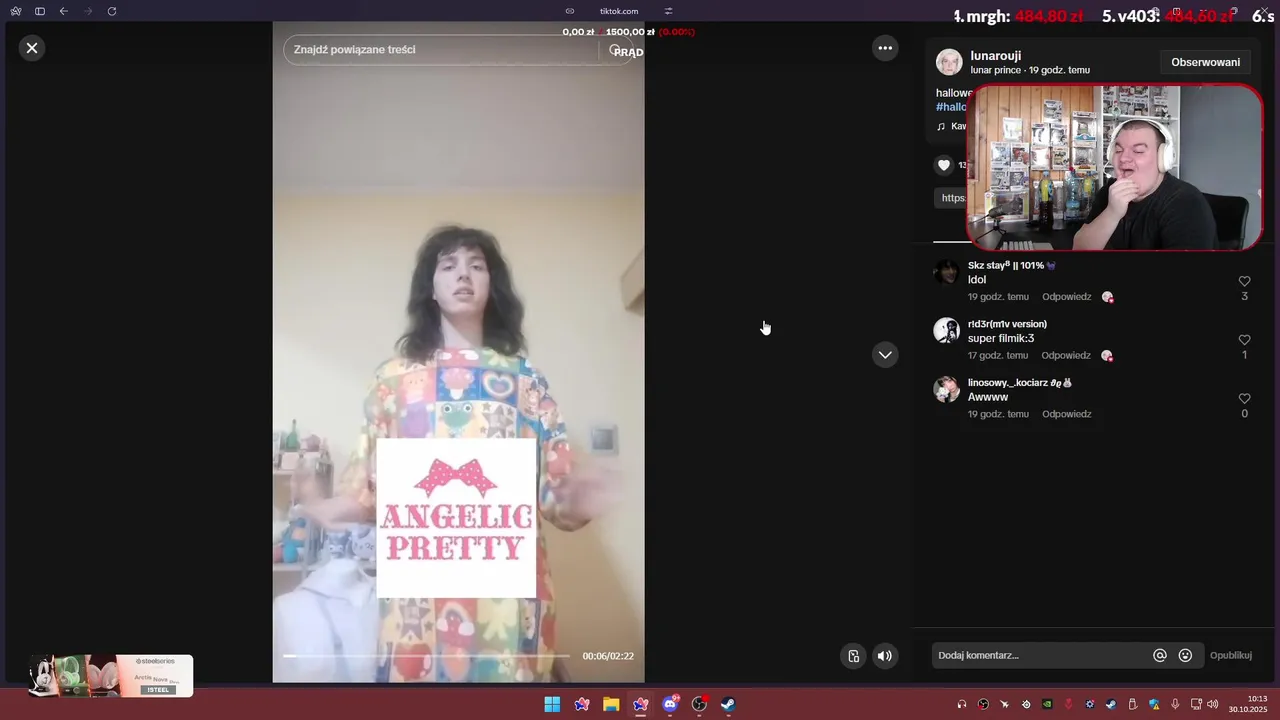The width and height of the screenshot is (1280, 720).
Task: Seek on the video progress bar
Action: [426, 656]
